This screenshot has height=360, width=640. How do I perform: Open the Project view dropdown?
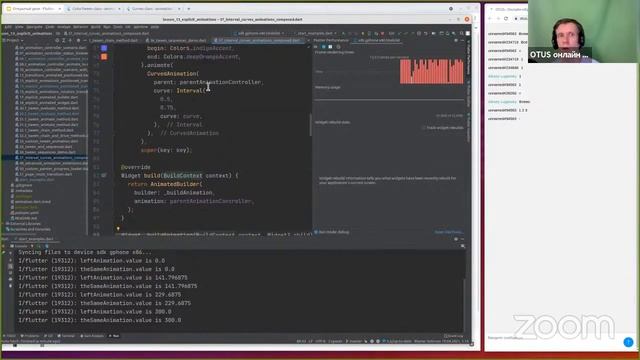pyautogui.click(x=13, y=40)
